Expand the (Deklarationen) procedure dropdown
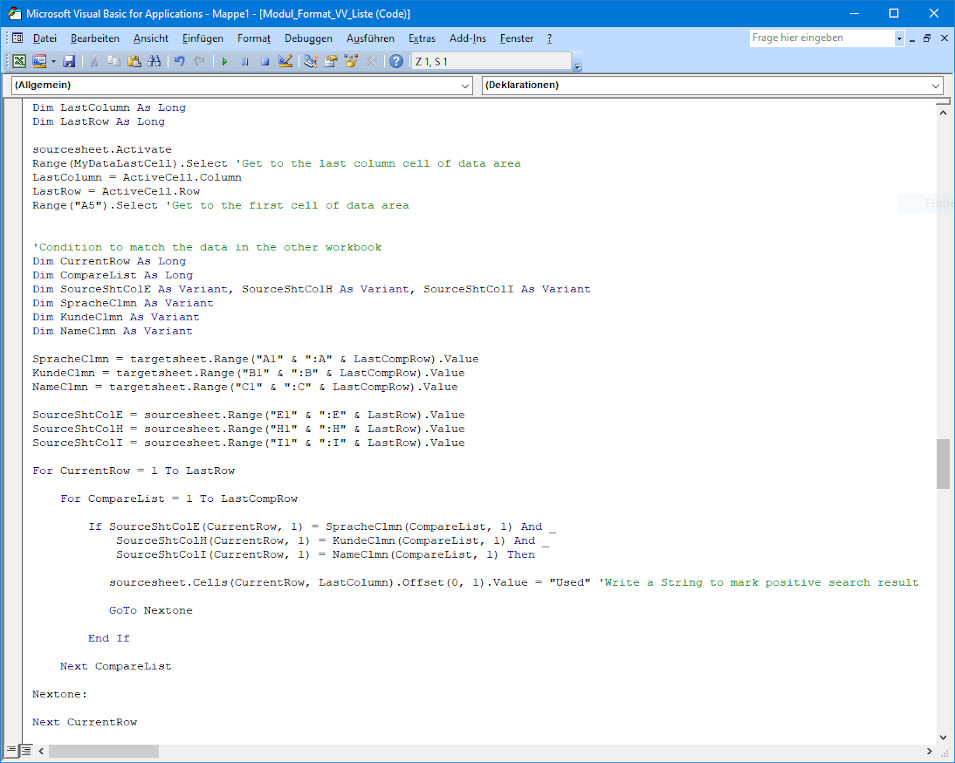 tap(935, 86)
